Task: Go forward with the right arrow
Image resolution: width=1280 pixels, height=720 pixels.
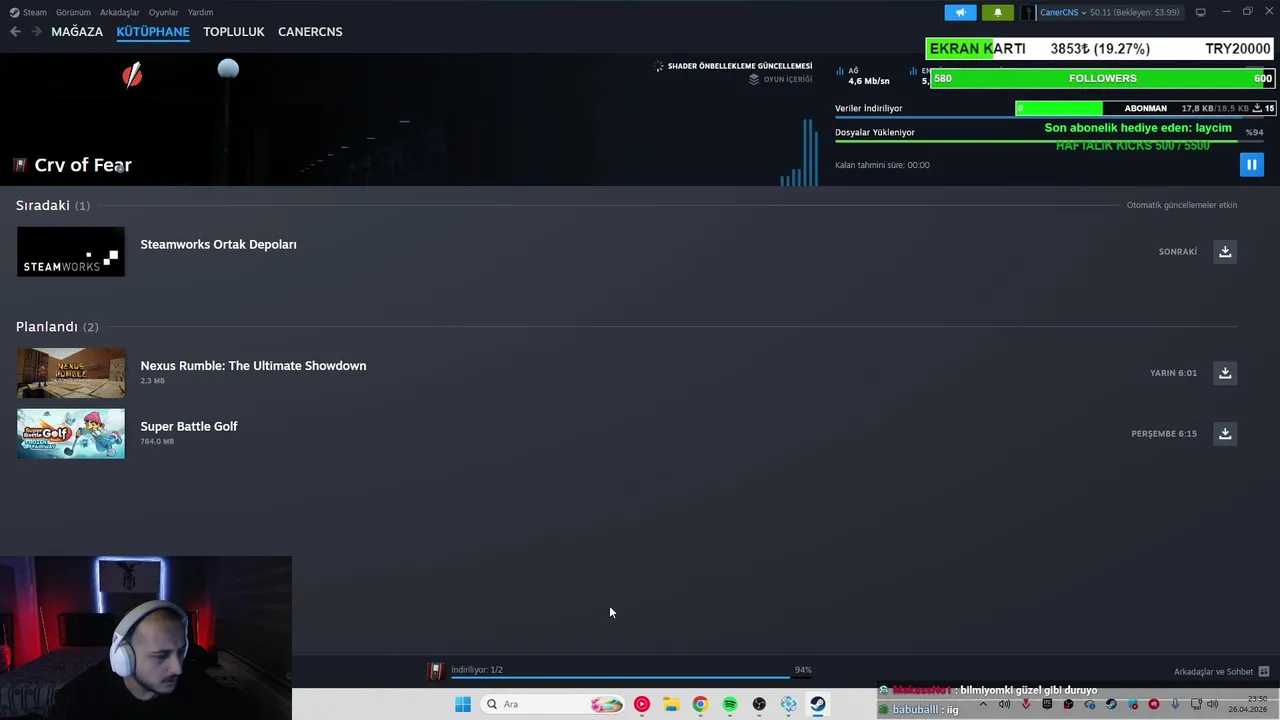Action: click(36, 31)
